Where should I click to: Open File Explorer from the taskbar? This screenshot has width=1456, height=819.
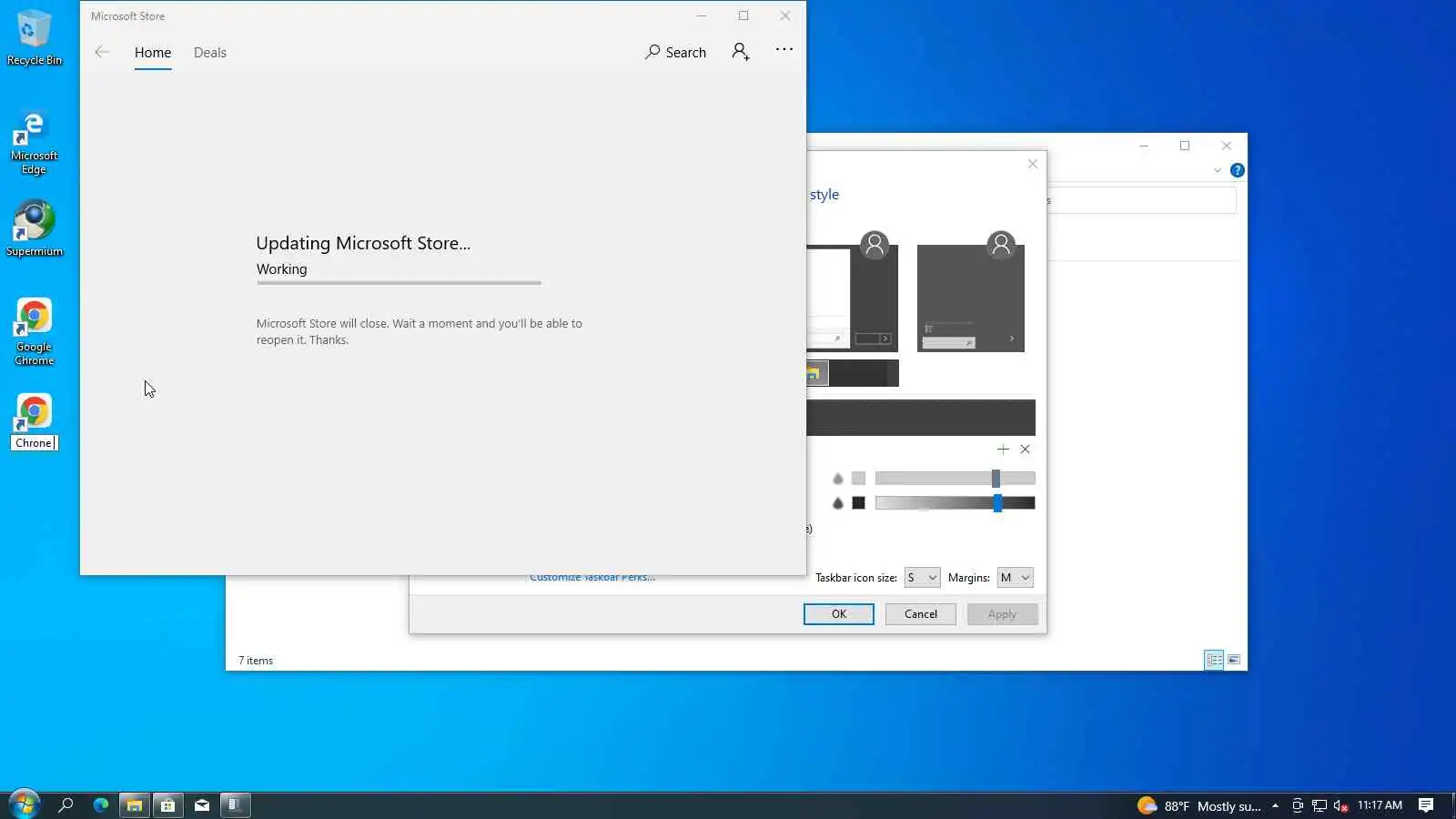[134, 804]
